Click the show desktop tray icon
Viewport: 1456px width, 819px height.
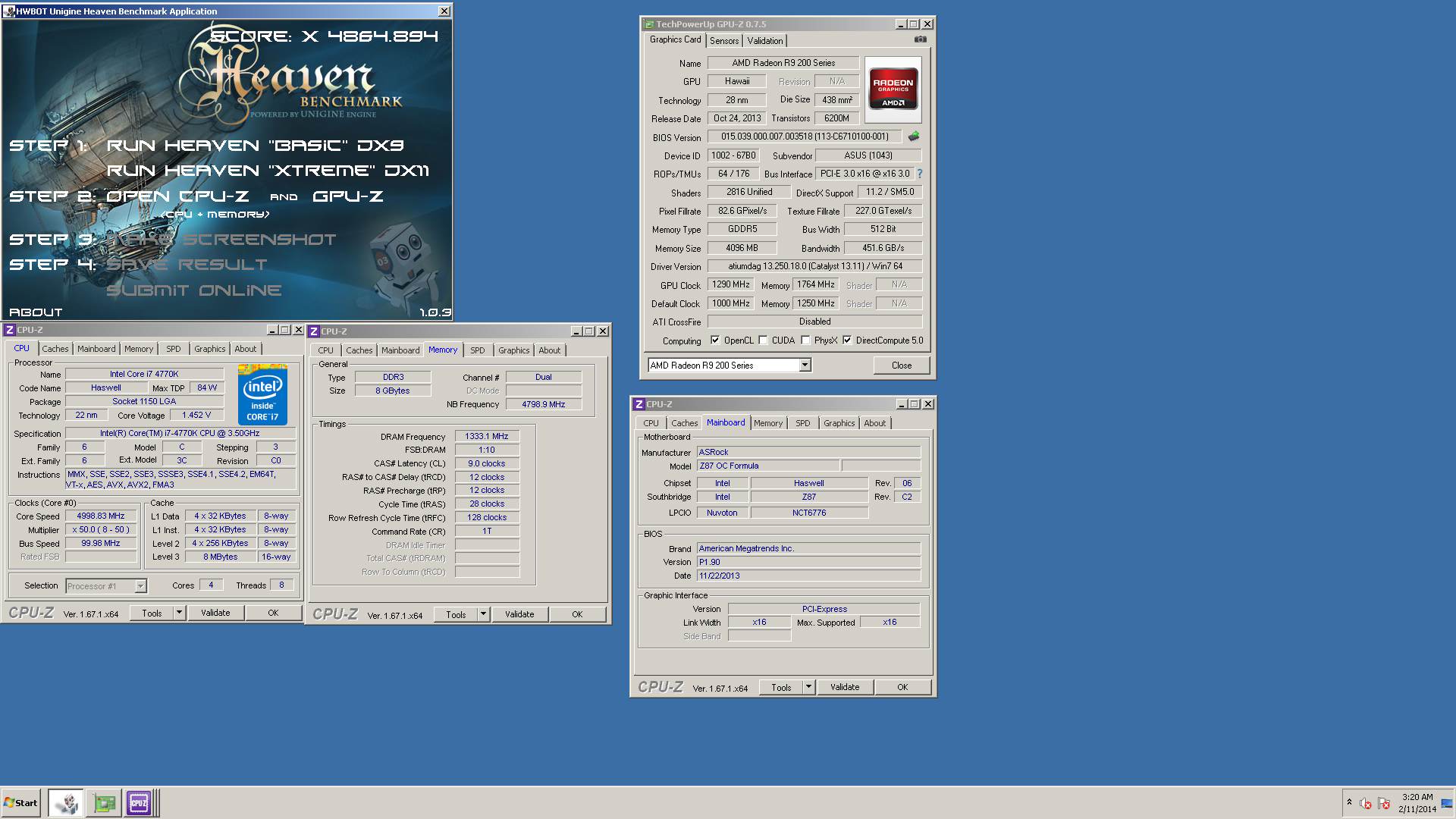1446,803
